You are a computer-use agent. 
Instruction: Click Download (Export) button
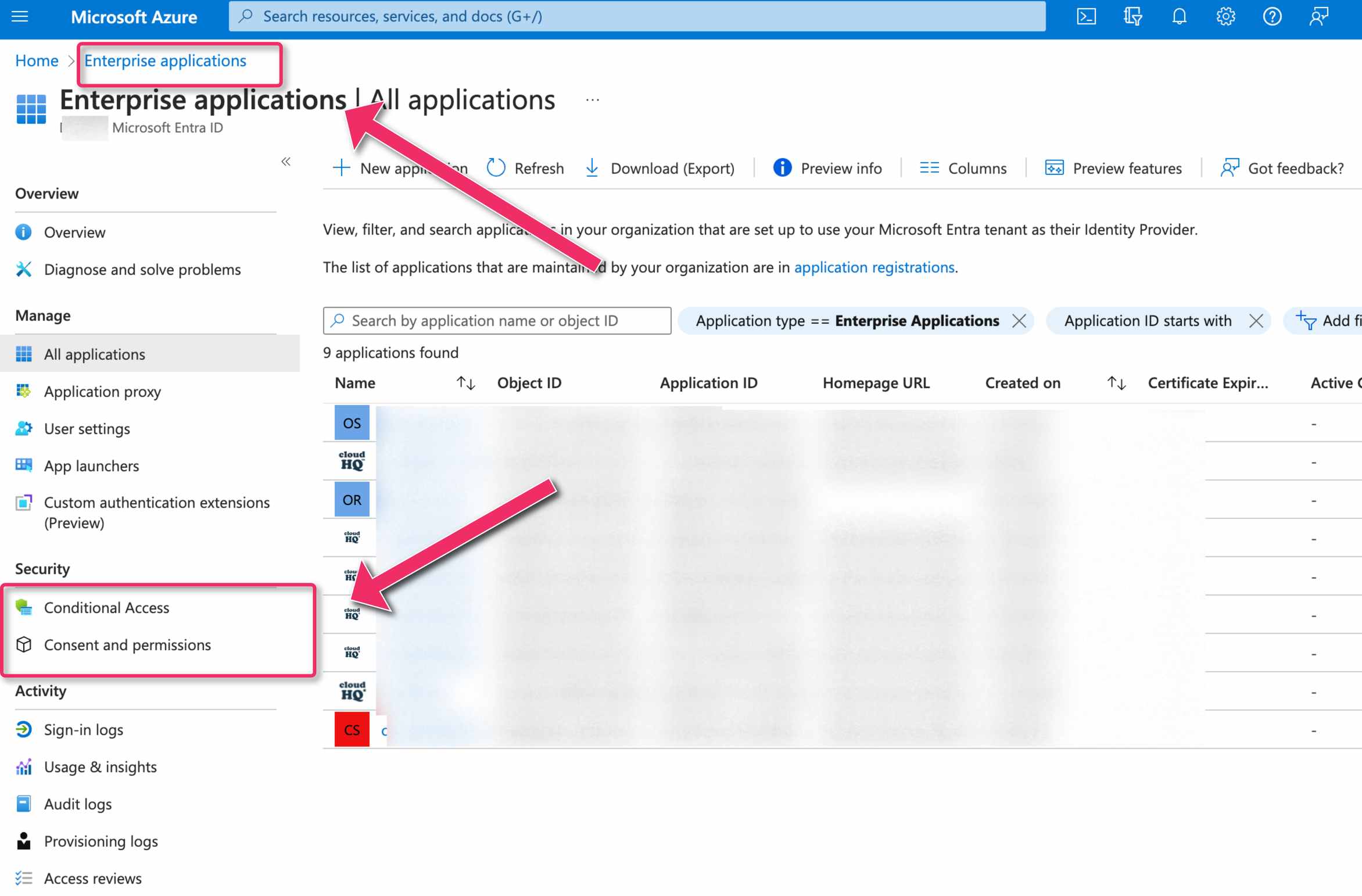660,168
